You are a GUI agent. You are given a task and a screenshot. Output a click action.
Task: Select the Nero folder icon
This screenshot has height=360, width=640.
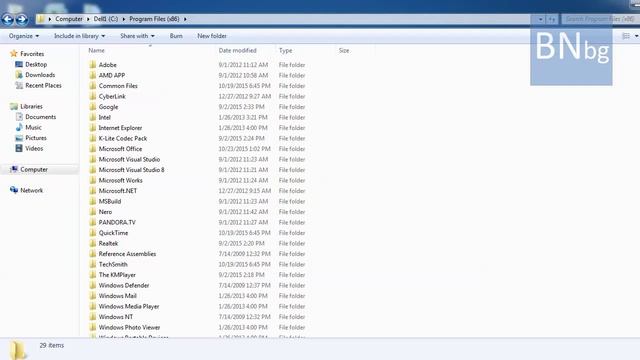pos(93,212)
